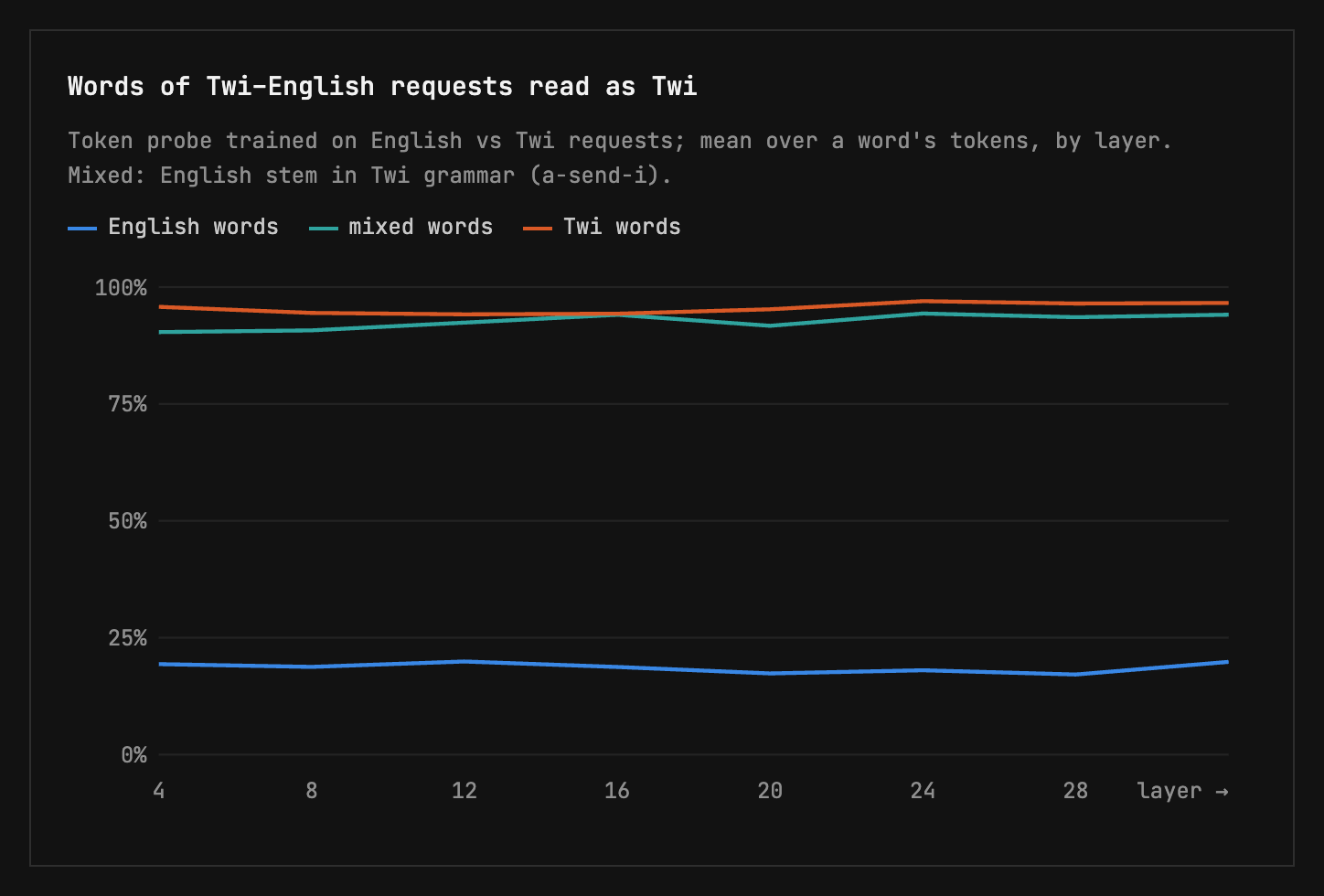
Task: Click the 0% y-axis label
Action: tap(133, 755)
